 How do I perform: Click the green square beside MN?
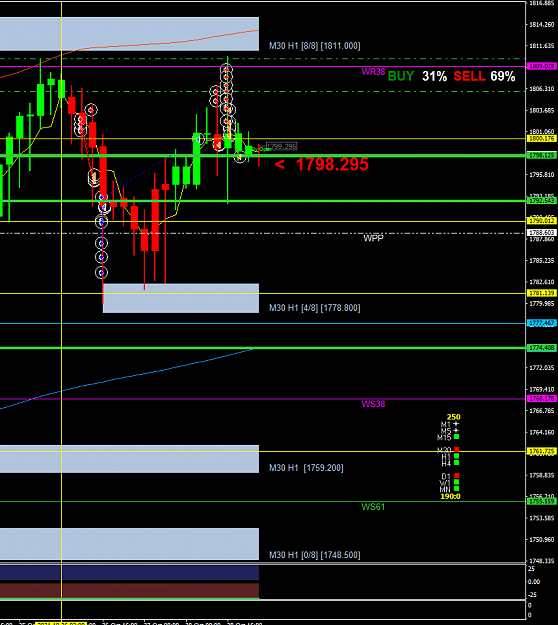pyautogui.click(x=456, y=489)
